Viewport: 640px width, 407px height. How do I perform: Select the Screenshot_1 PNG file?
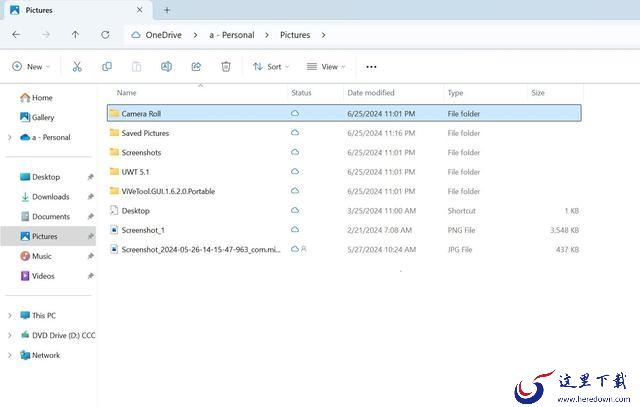tap(142, 230)
